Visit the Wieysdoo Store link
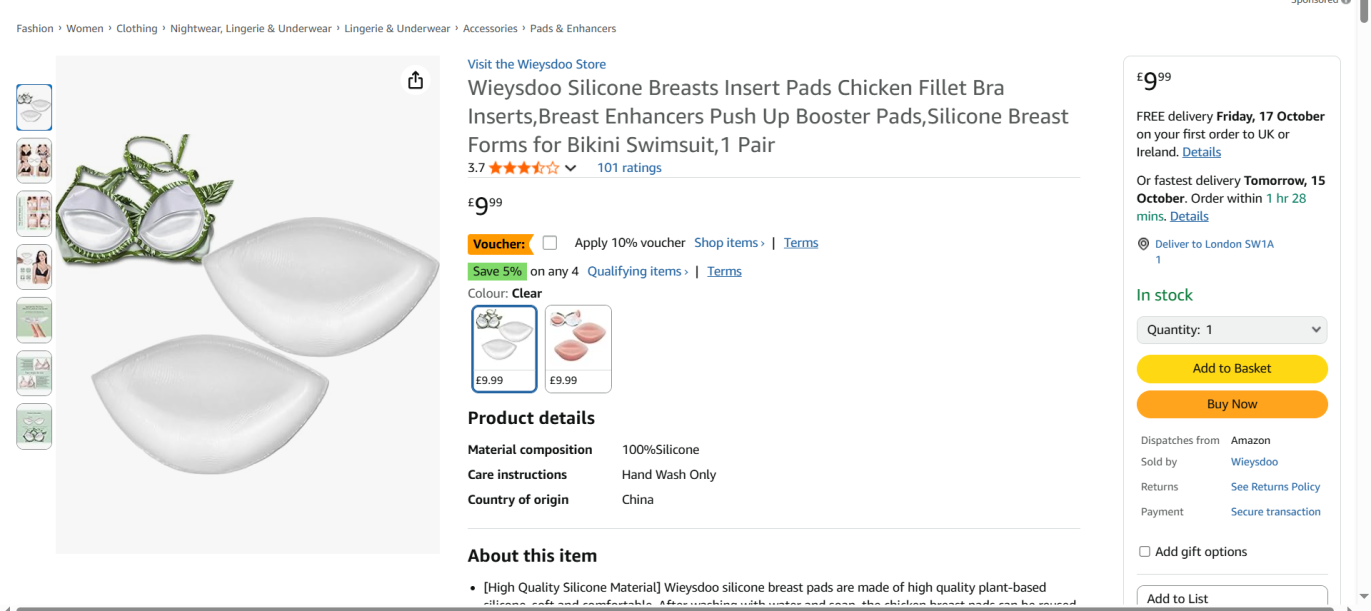The height and width of the screenshot is (611, 1371). pos(536,64)
